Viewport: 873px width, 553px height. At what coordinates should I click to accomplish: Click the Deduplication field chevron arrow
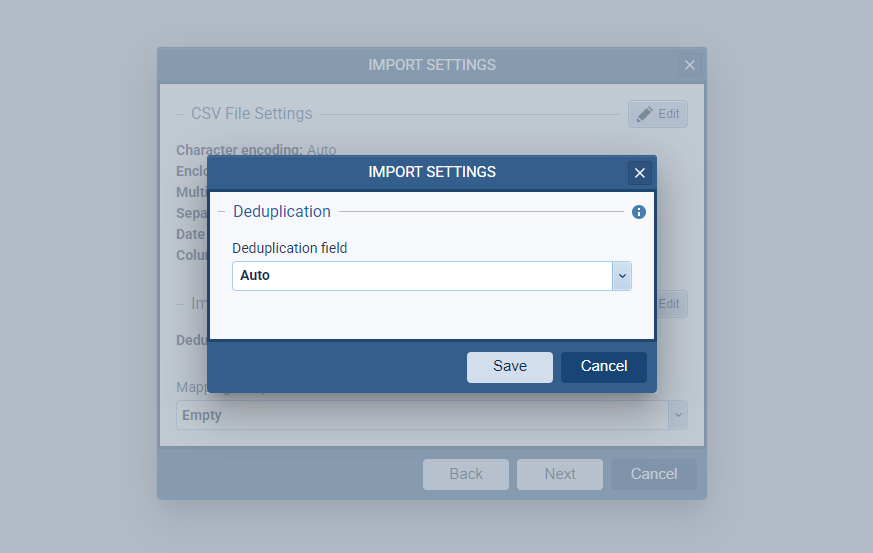pyautogui.click(x=622, y=276)
